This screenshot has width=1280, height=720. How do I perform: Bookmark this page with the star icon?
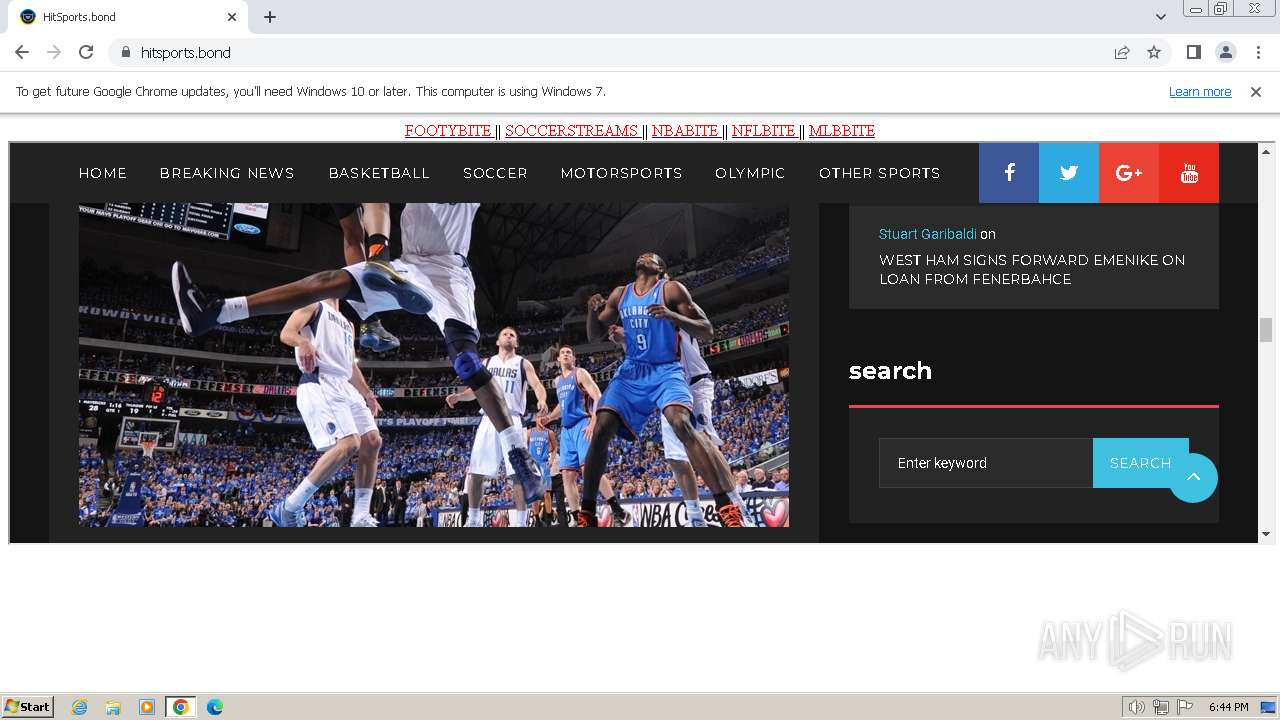point(1154,52)
